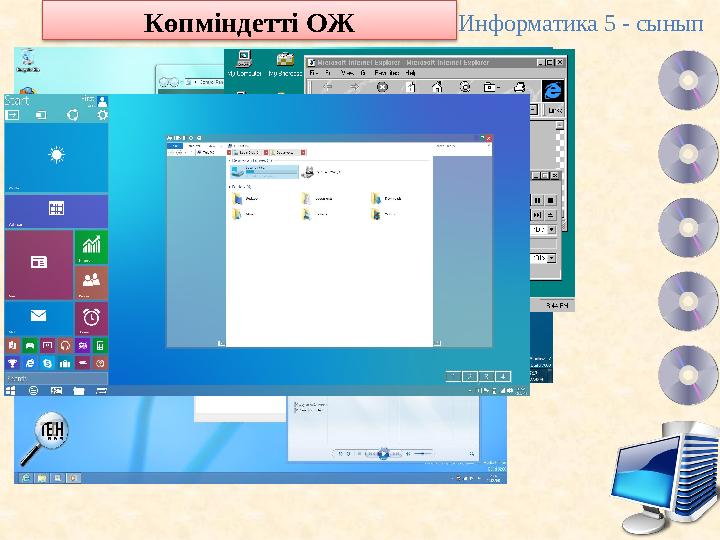
Task: Click Links label in Internet Explorer window
Action: [555, 110]
